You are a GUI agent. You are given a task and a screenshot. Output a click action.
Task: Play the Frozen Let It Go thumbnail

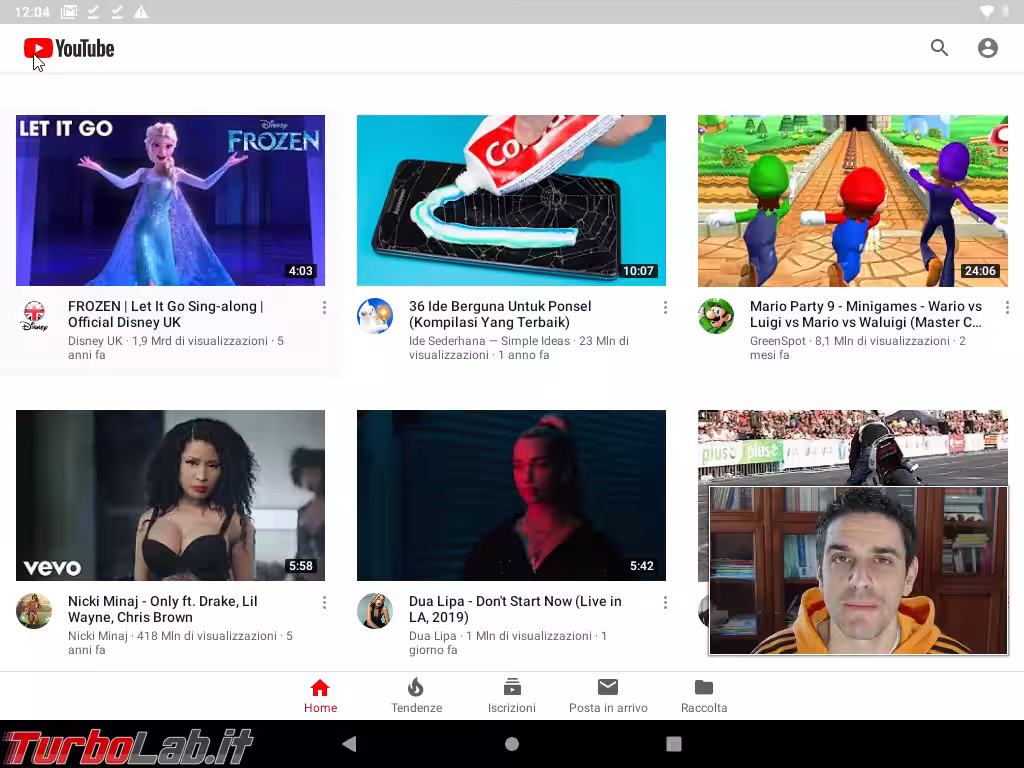(170, 200)
